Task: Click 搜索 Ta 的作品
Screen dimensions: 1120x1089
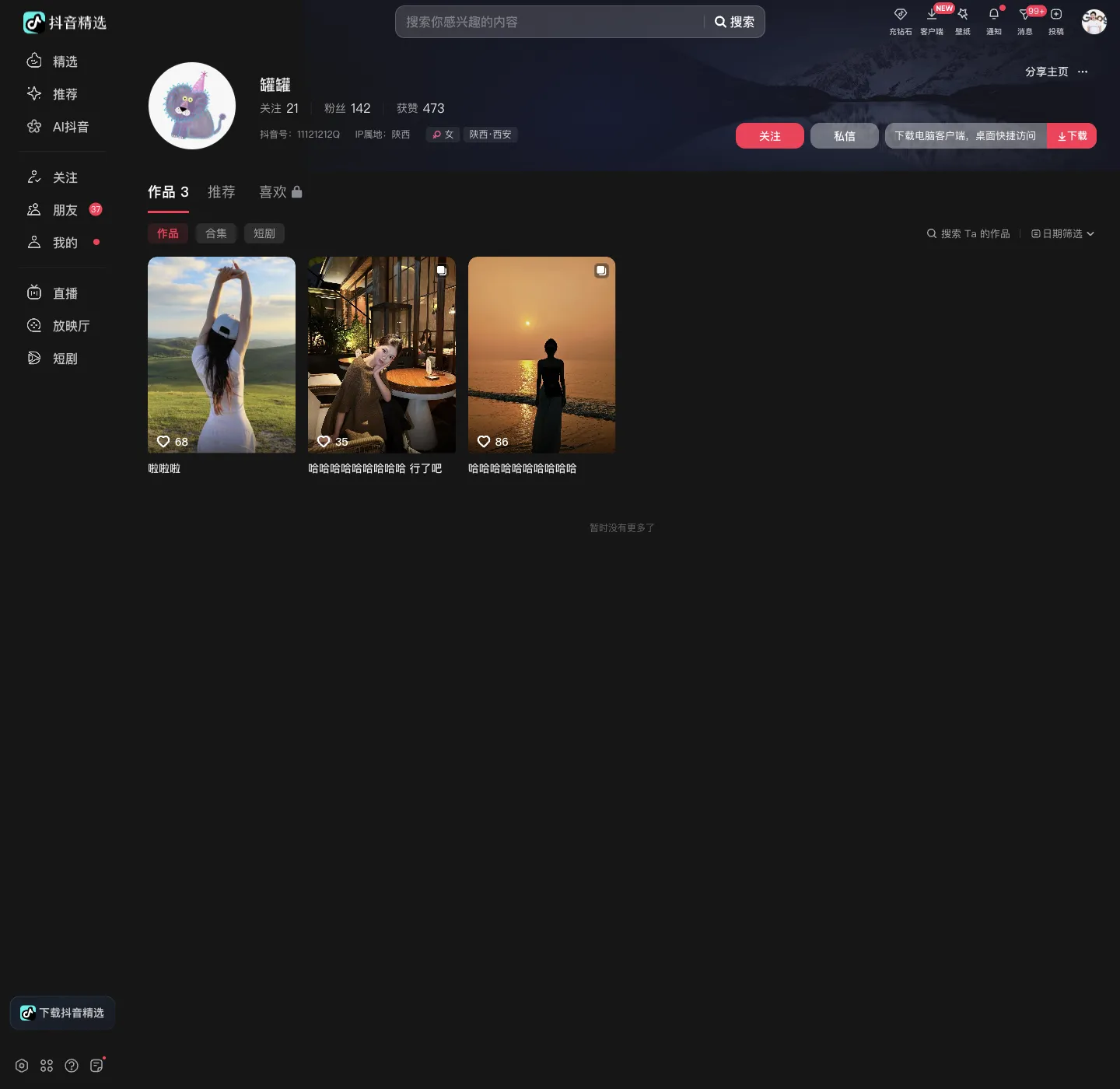Action: 968,233
